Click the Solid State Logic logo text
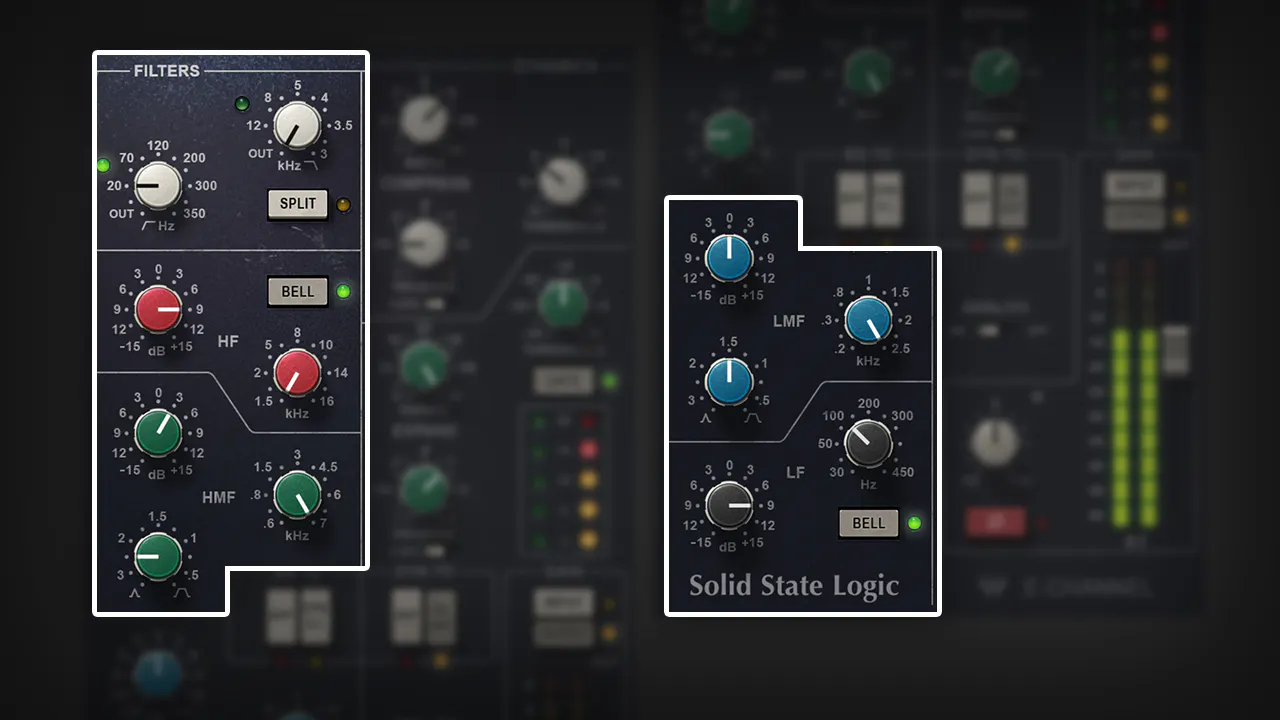This screenshot has height=720, width=1280. [x=794, y=586]
